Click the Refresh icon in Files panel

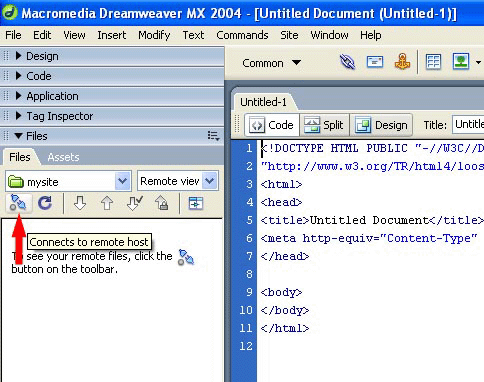tap(45, 203)
